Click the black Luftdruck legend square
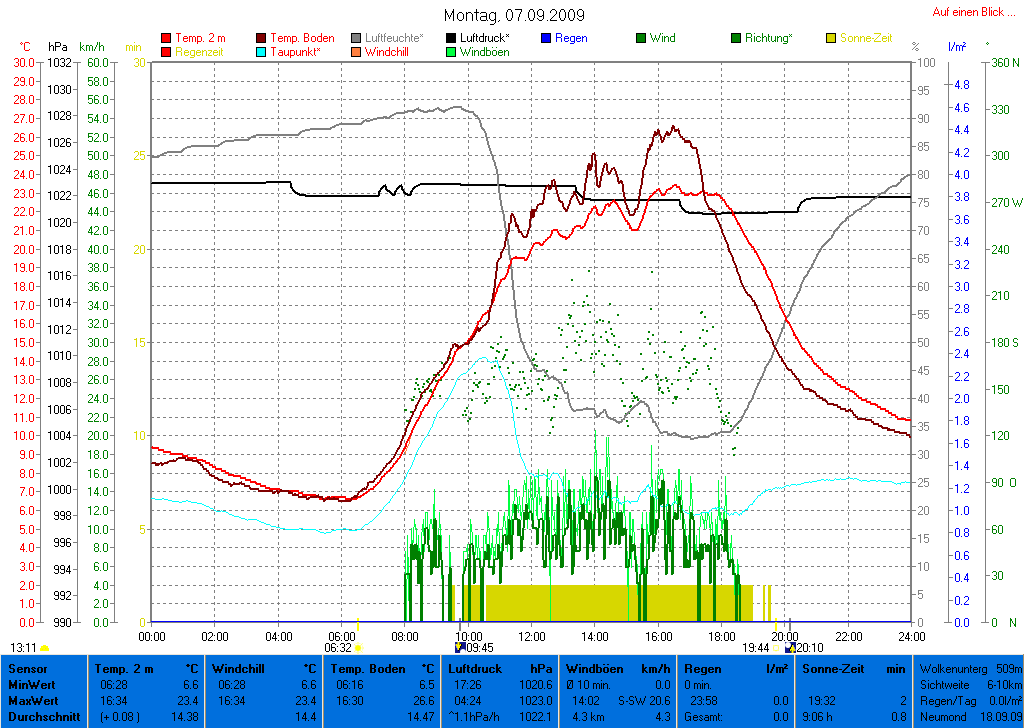Screen dimensions: 1024x728 click(x=452, y=38)
